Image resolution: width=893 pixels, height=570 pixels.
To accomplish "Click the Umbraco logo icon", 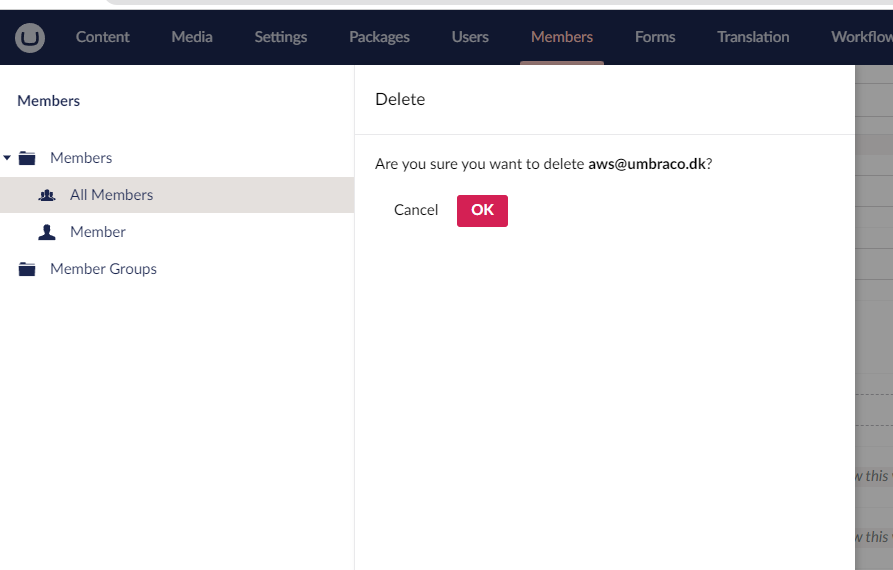I will point(30,38).
